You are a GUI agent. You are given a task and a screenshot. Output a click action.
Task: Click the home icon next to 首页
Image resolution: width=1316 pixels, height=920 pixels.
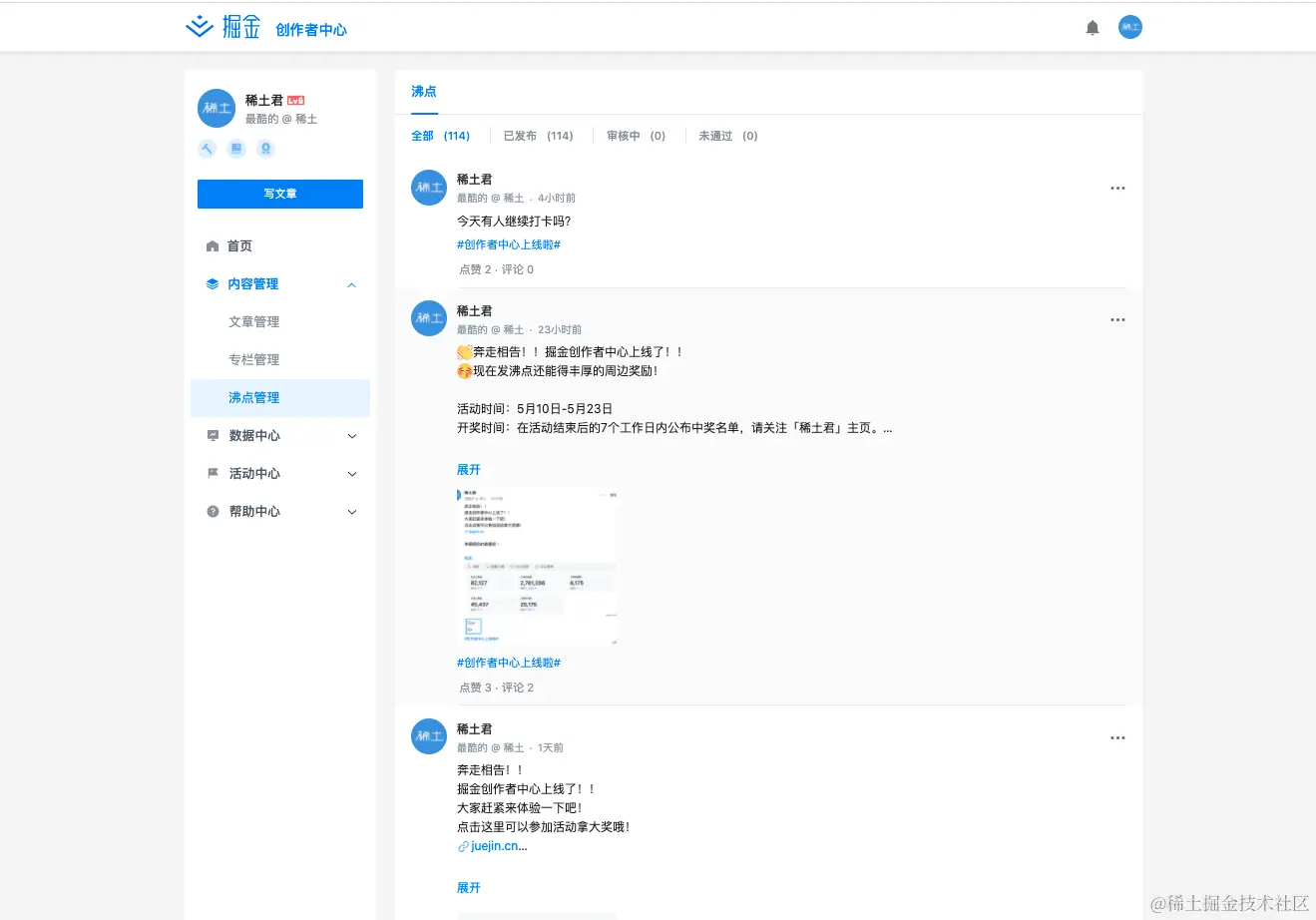pos(212,246)
